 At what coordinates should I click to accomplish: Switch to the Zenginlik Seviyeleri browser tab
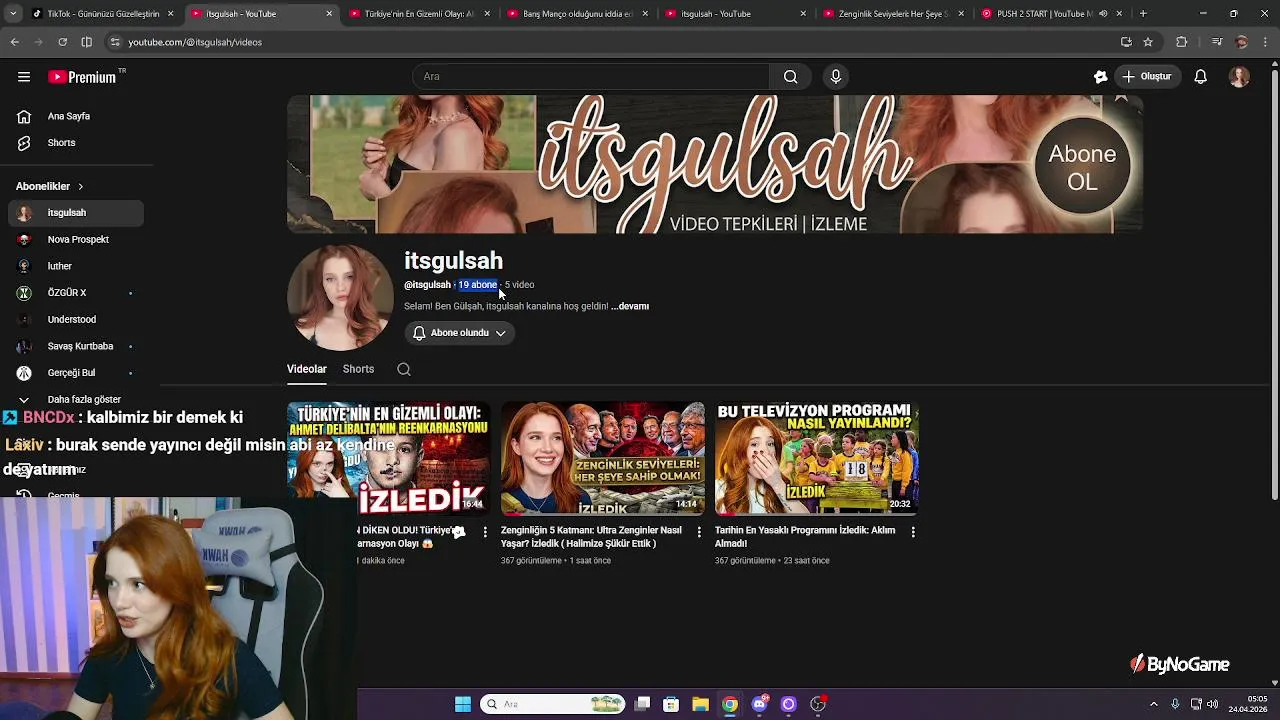pyautogui.click(x=894, y=14)
